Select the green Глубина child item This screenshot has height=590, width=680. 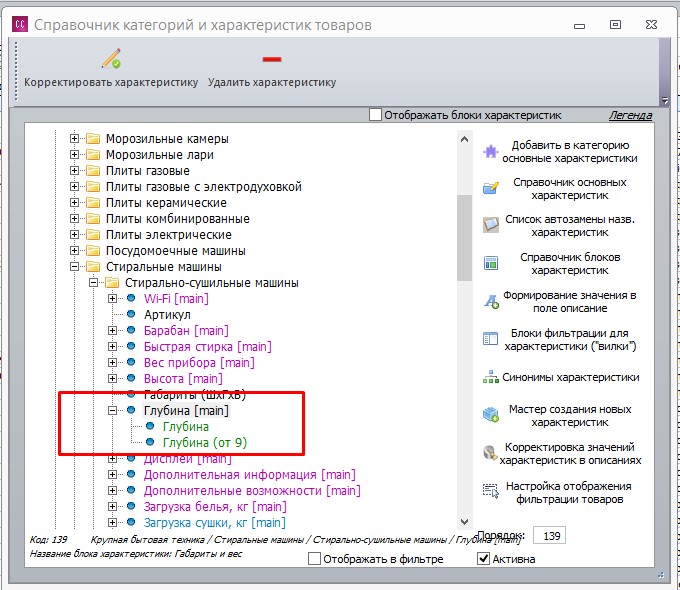186,426
